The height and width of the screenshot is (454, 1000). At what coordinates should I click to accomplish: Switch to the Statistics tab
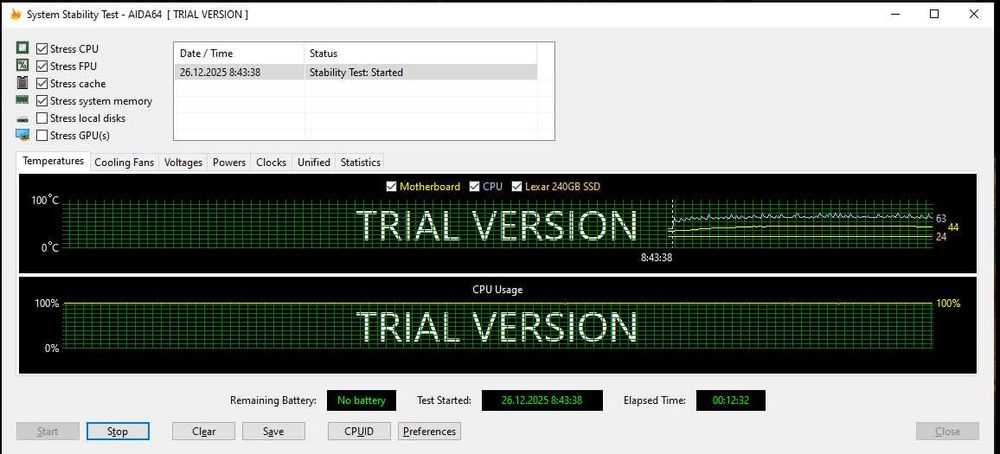coord(360,163)
